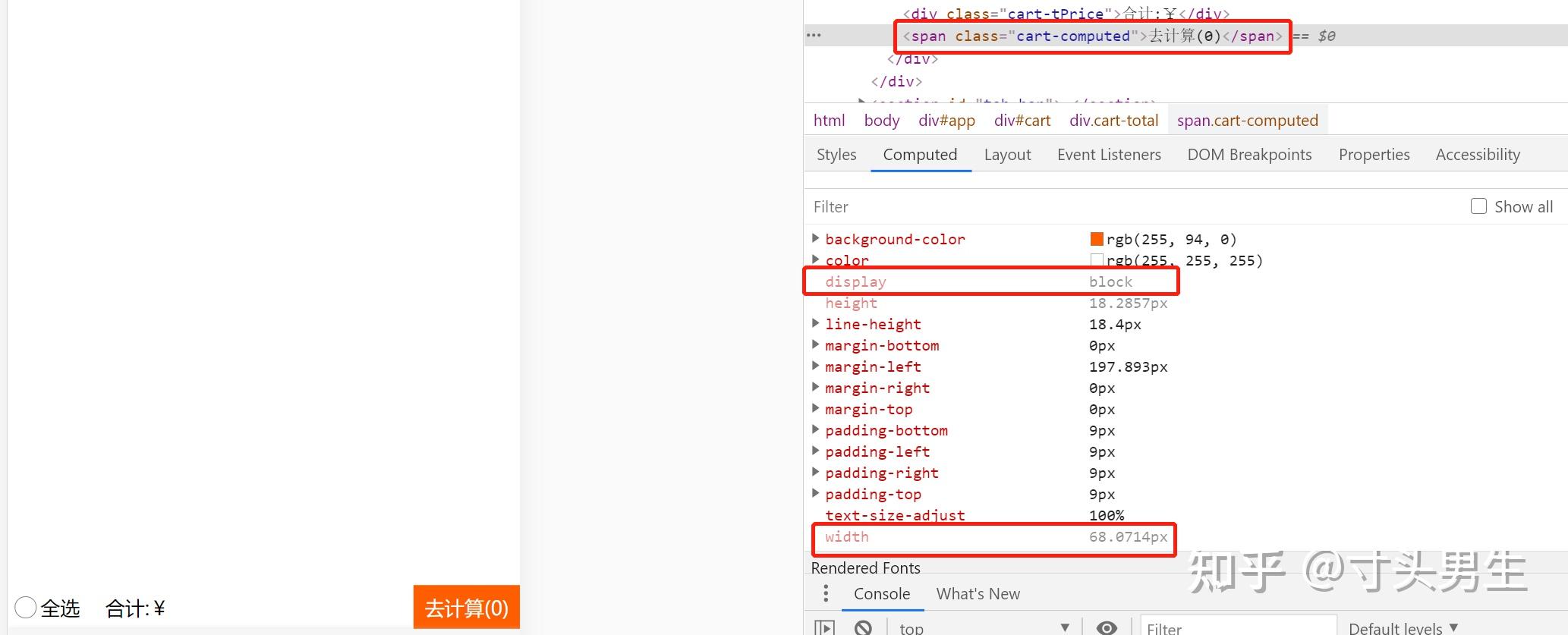Select div.cart-total in the breadcrumb
This screenshot has width=1568, height=635.
1113,121
